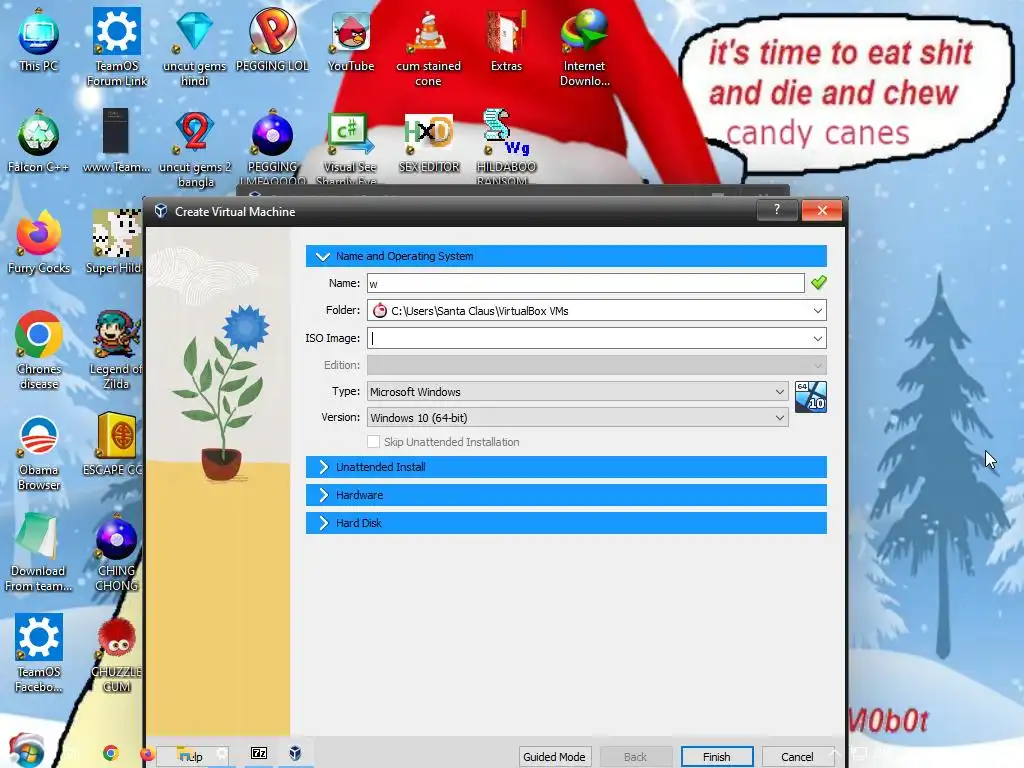This screenshot has height=768, width=1024.
Task: Open the ESCAPE CC mahjong tile icon
Action: 114,444
